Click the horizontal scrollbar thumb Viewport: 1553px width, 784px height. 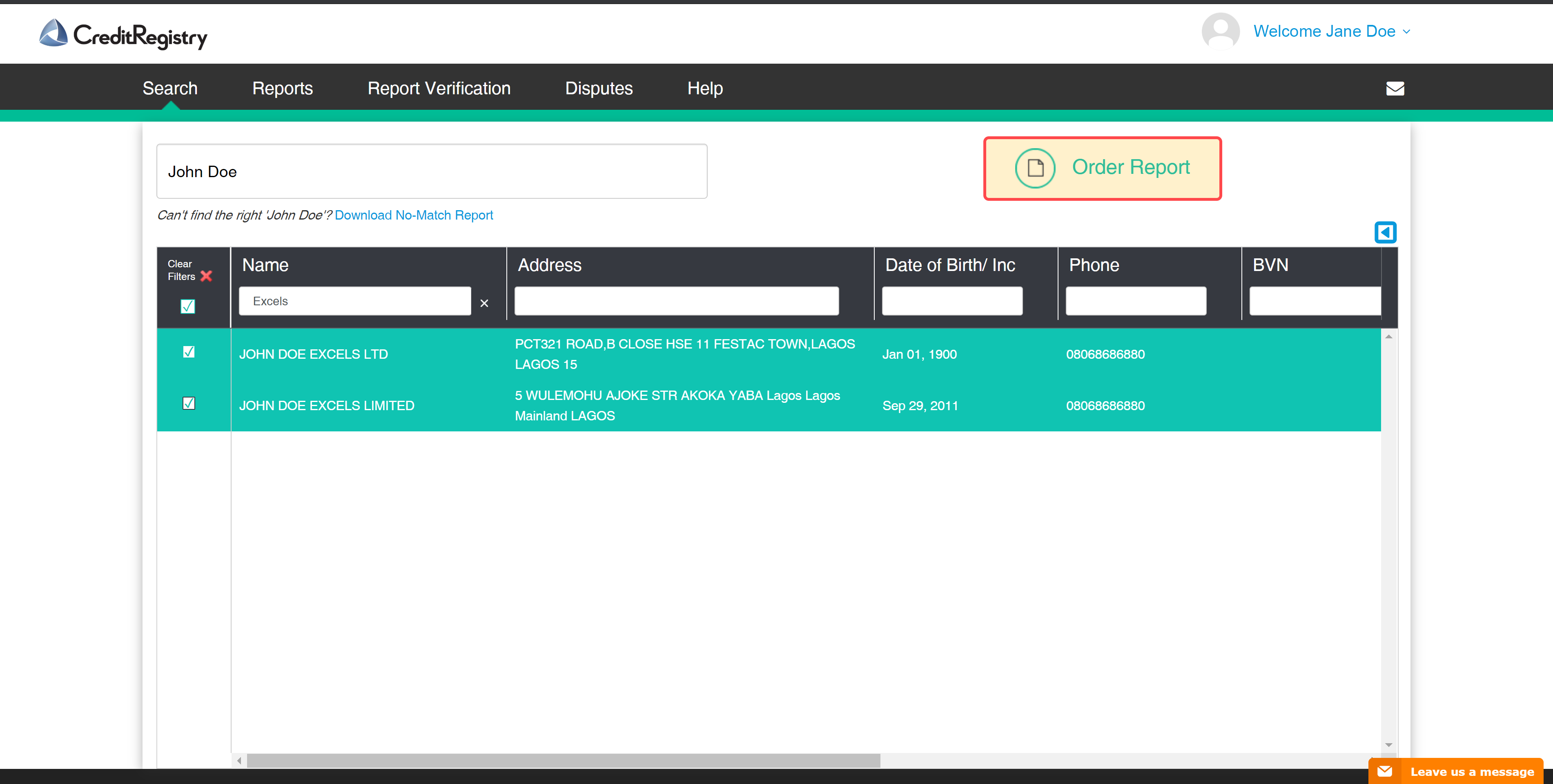[563, 760]
